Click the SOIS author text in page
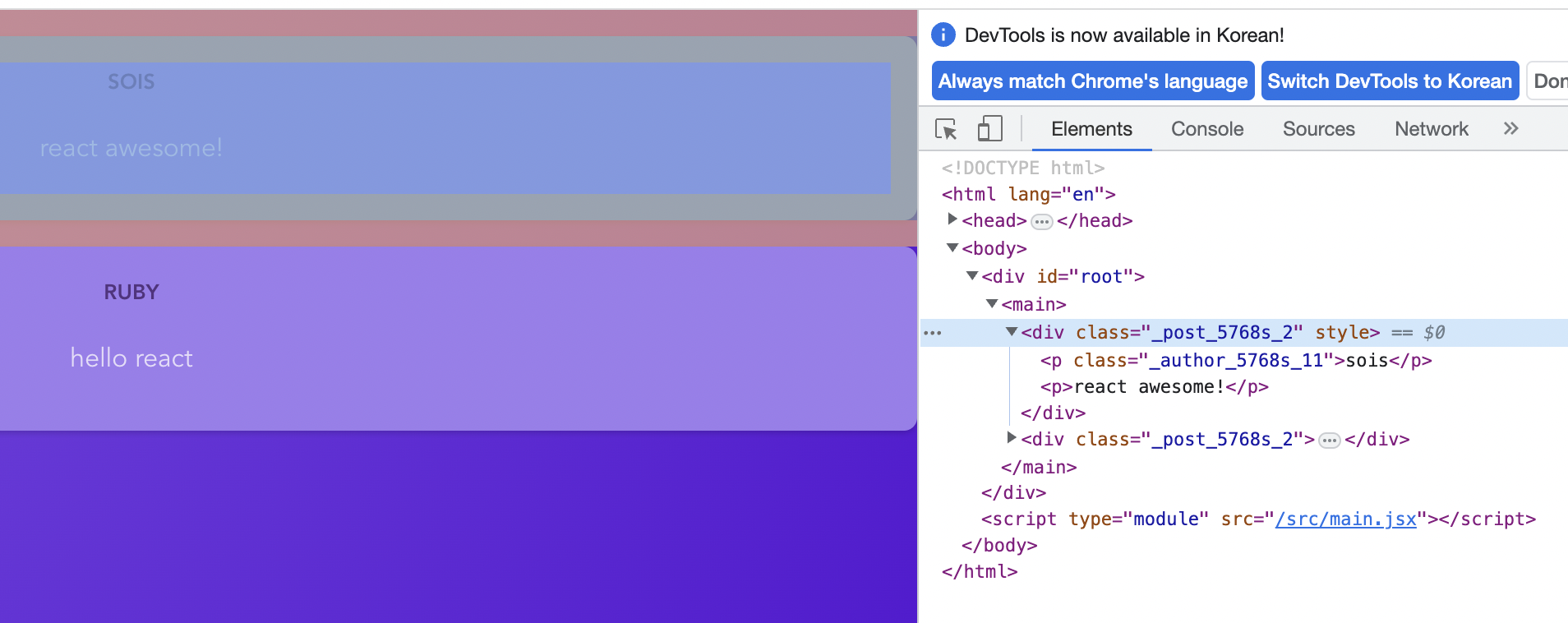This screenshot has width=1568, height=623. click(x=131, y=81)
